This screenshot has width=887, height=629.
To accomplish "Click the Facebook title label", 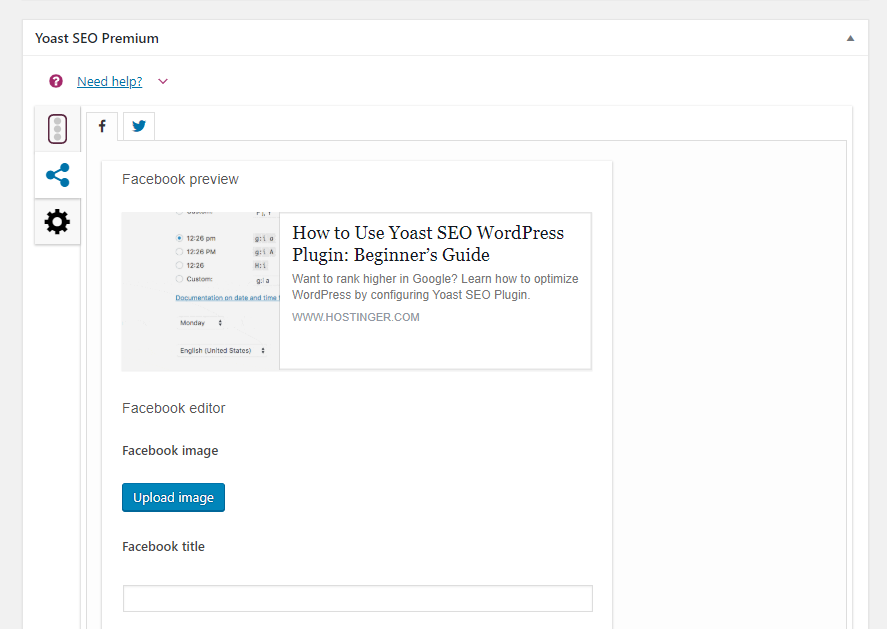I will point(163,546).
